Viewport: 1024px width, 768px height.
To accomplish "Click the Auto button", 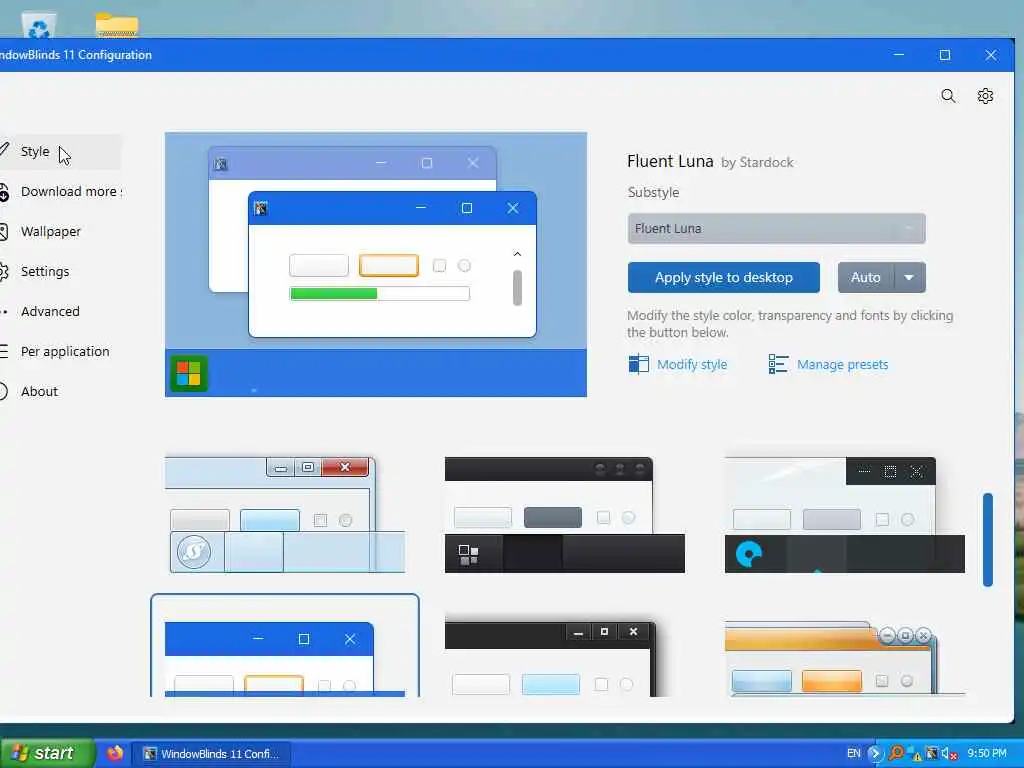I will (866, 278).
